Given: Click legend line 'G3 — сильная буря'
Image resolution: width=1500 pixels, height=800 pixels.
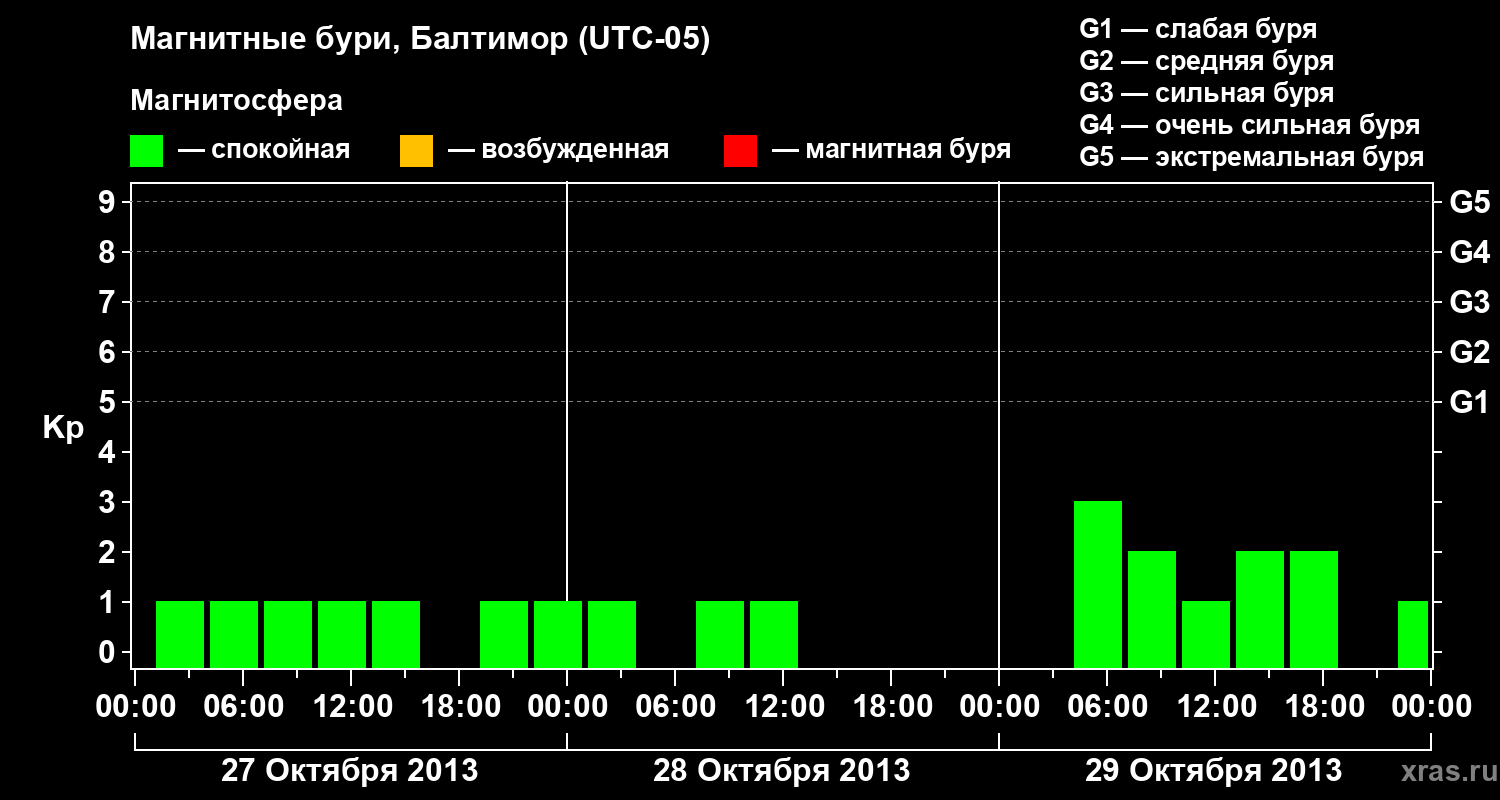Looking at the screenshot, I should point(1207,92).
